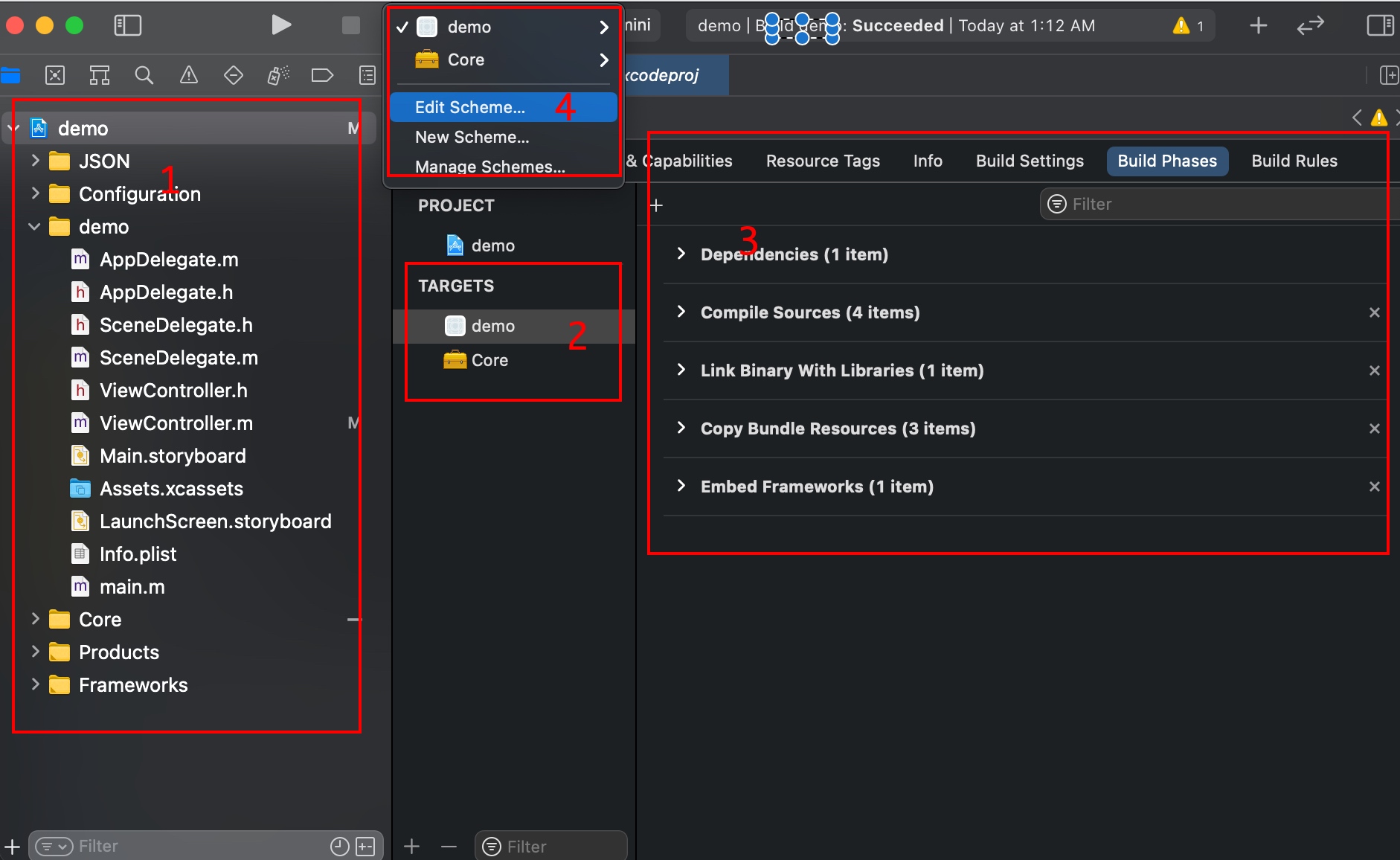Click the code review arrows icon
Viewport: 1400px width, 860px height.
coord(1310,25)
